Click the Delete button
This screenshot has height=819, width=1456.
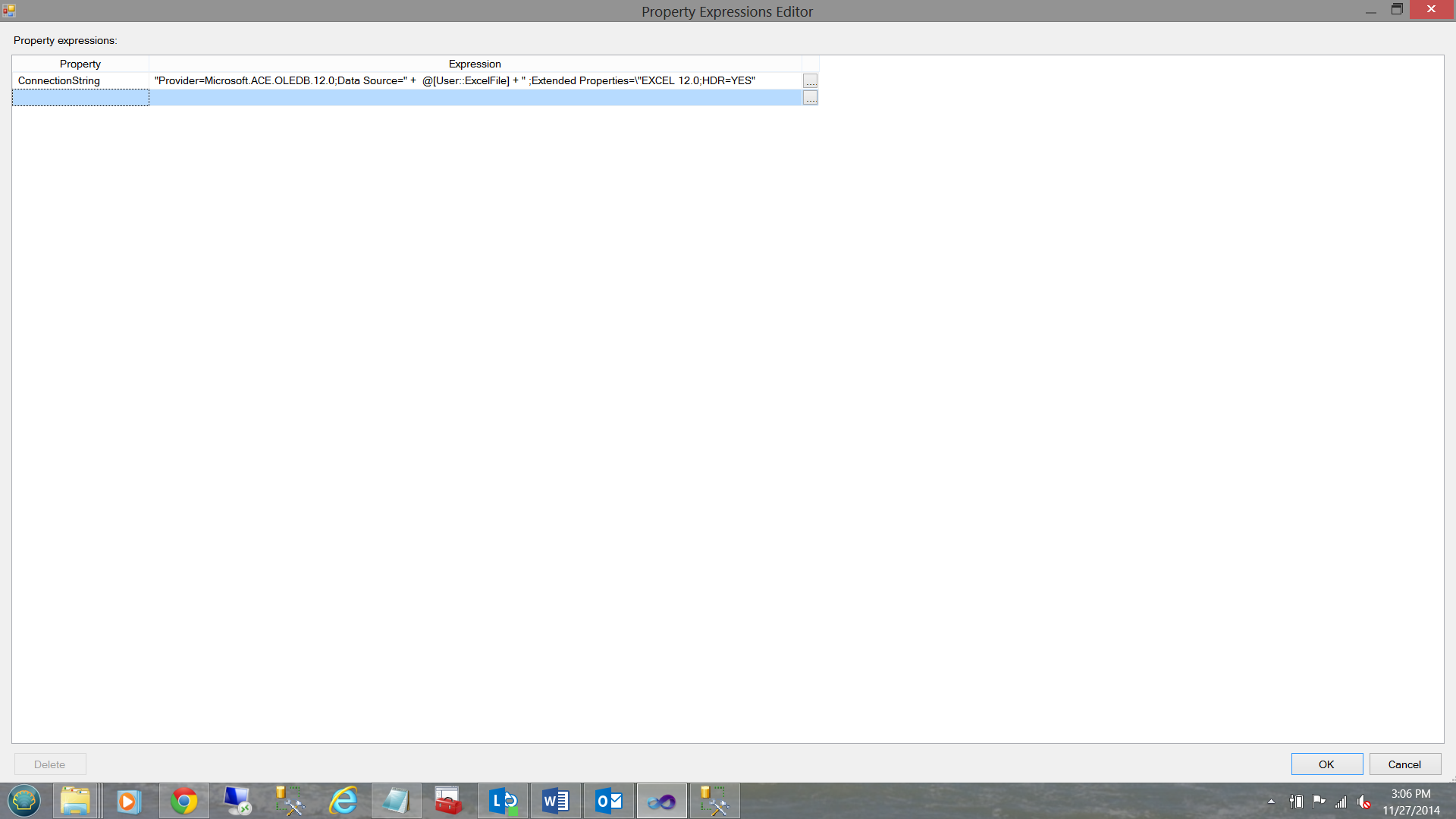[50, 764]
